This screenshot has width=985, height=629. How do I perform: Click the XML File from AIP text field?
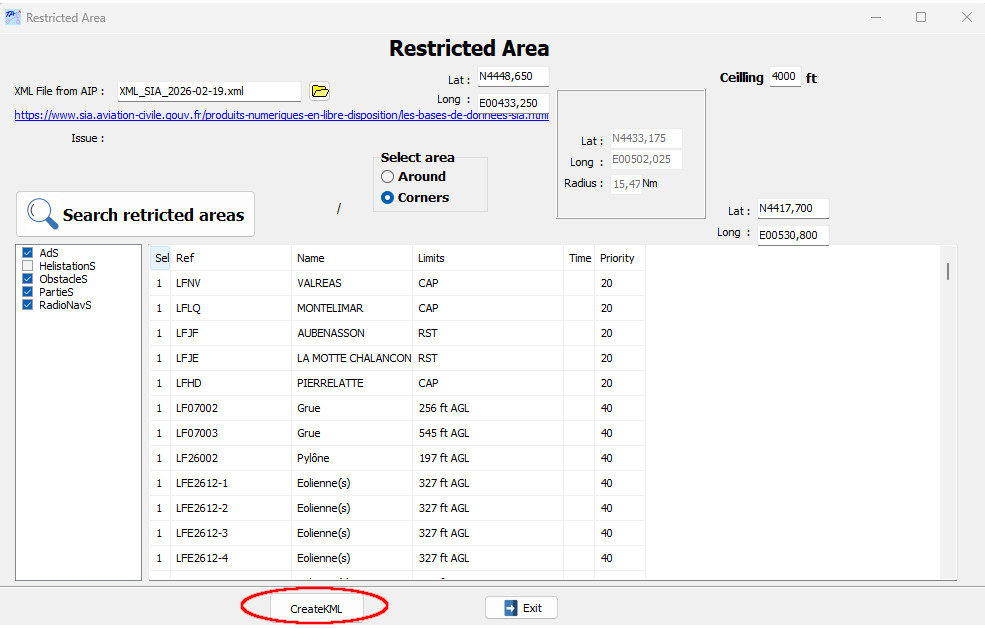(x=208, y=91)
